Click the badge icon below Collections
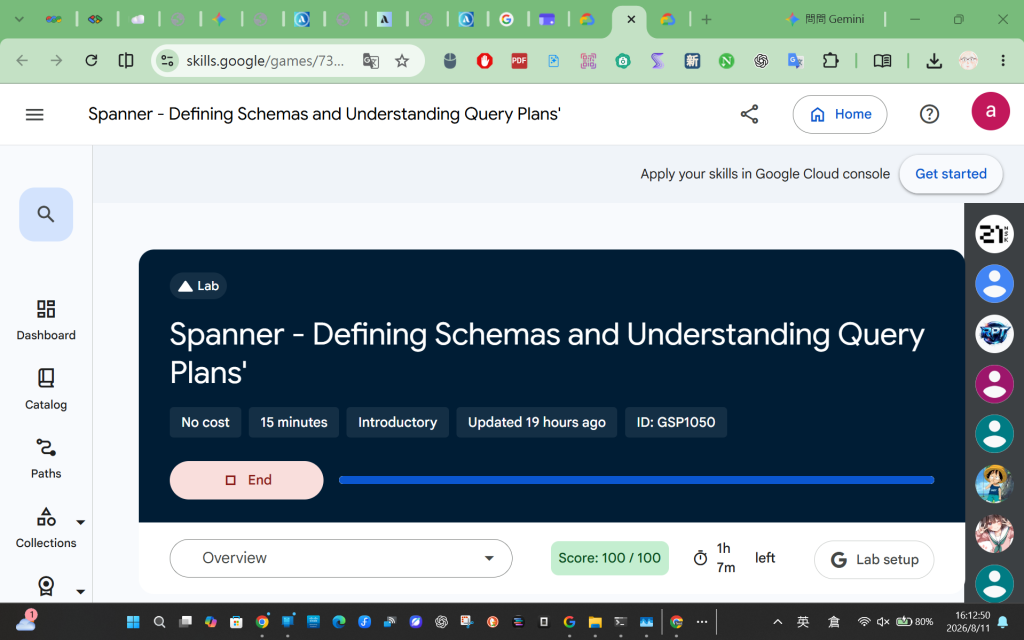 coord(46,586)
